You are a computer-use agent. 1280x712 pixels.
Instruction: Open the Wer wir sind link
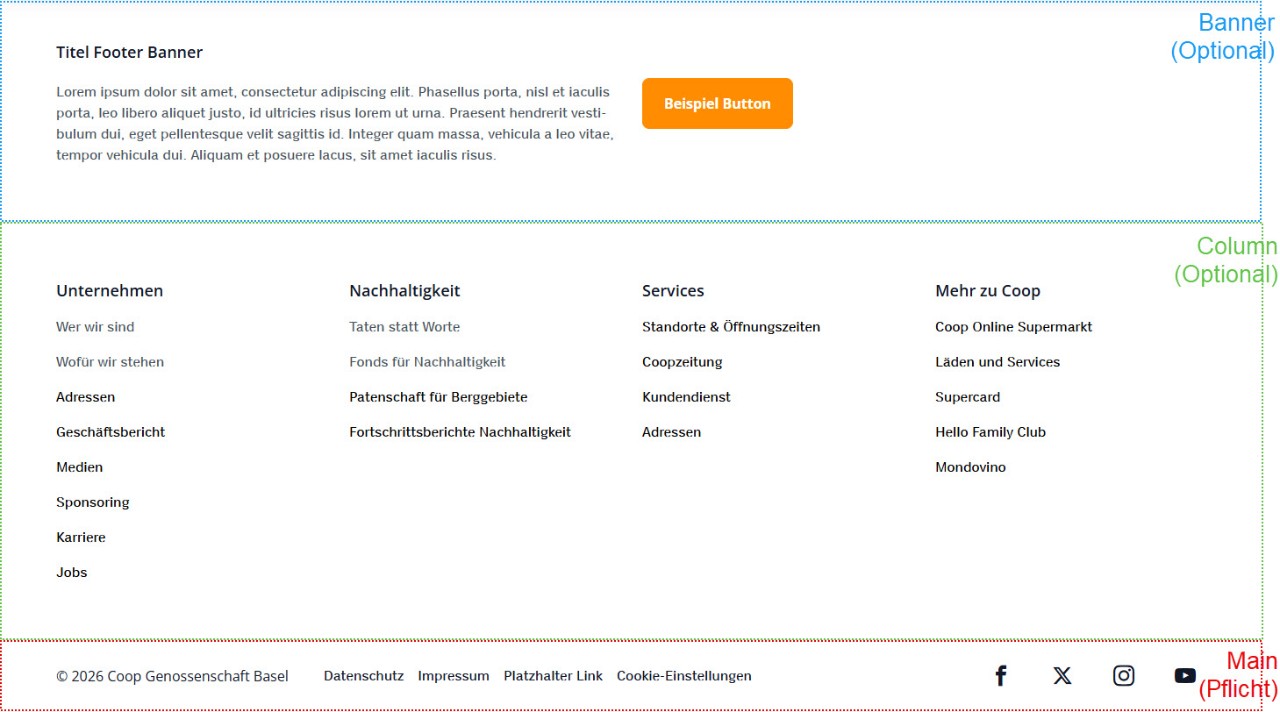(95, 327)
